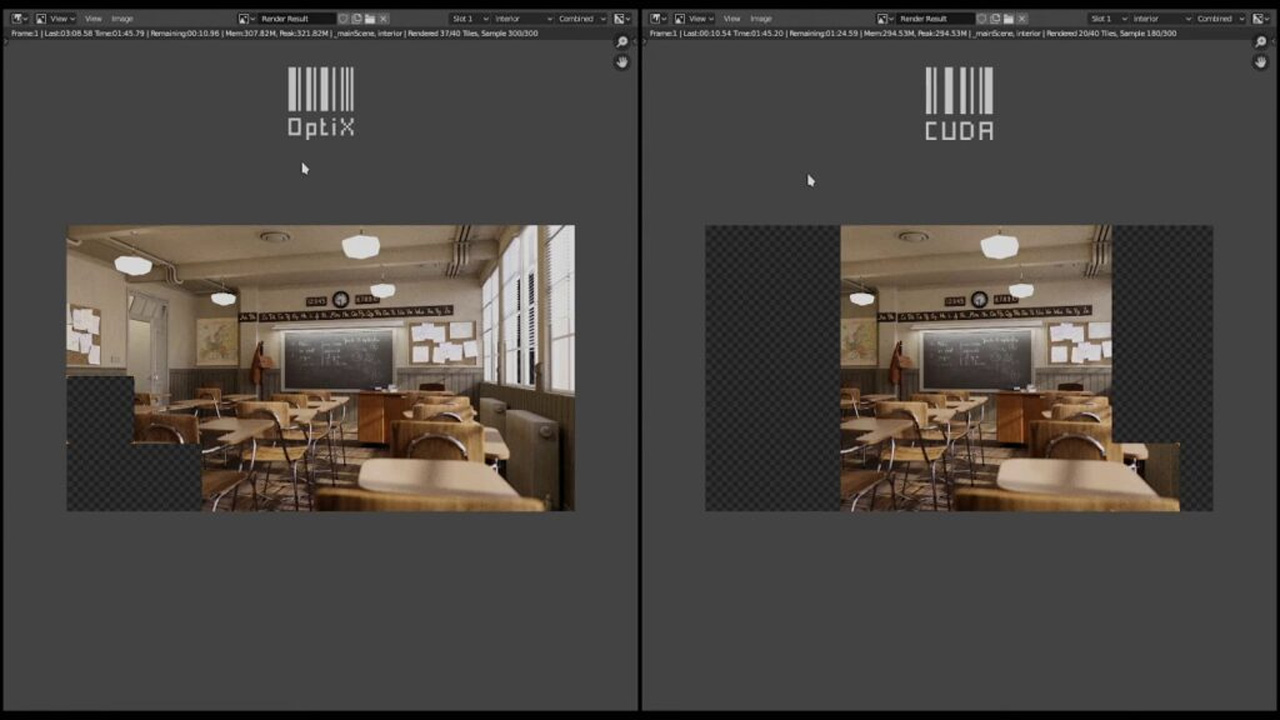Viewport: 1280px width, 720px height.
Task: Click the new image icon in the OptiX header
Action: (355, 18)
